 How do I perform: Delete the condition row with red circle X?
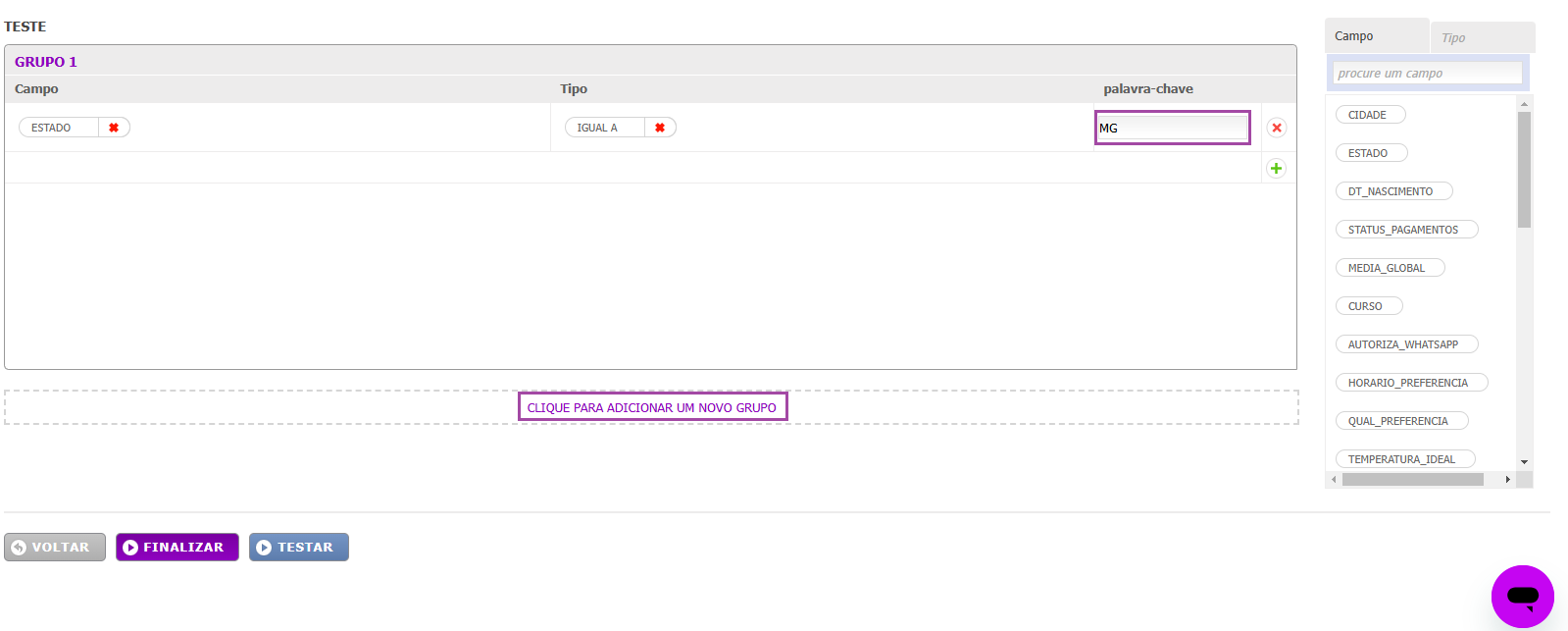pos(1277,128)
